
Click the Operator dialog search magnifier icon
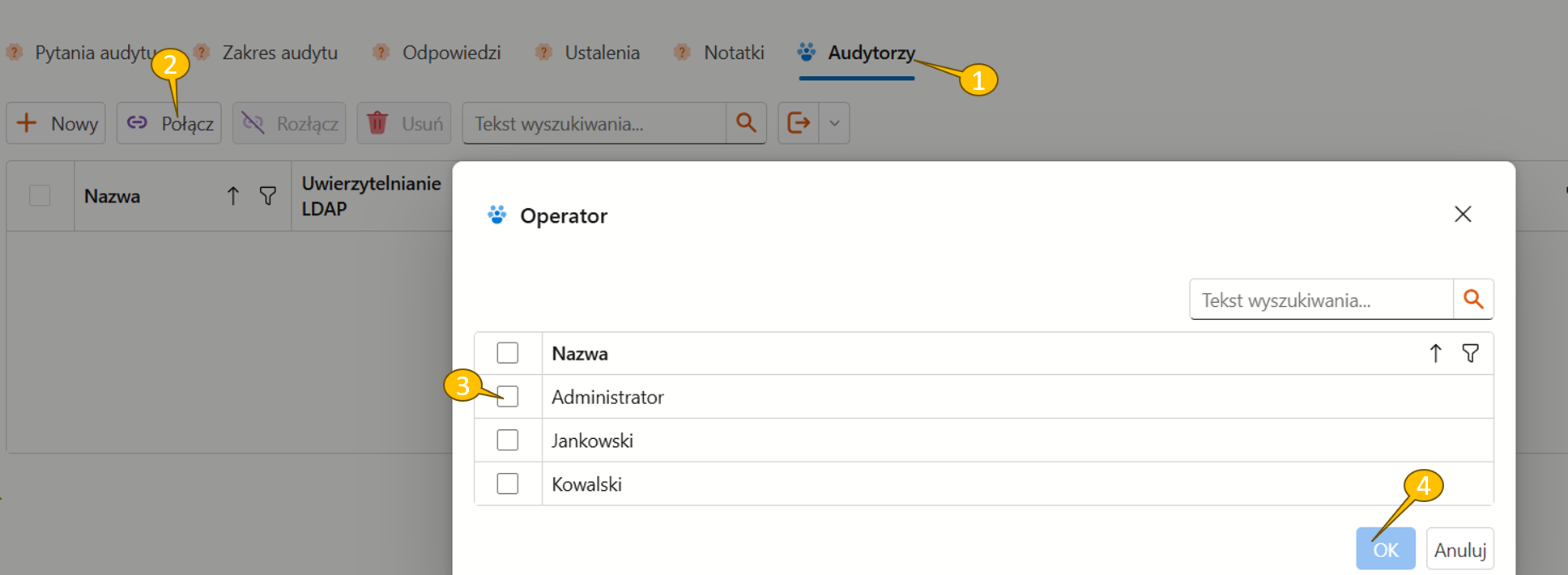point(1473,300)
